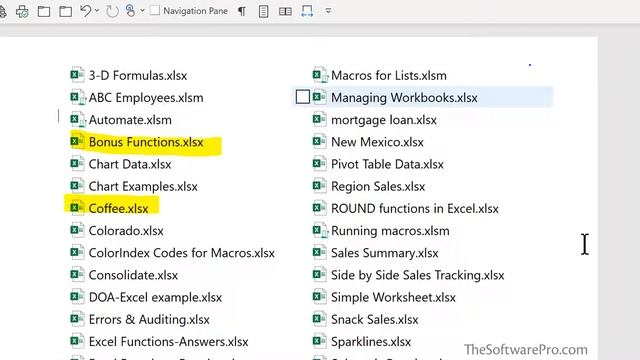This screenshot has height=360, width=640.
Task: Select Side by Side Sales Tracking.xlsx text
Action: (x=418, y=275)
